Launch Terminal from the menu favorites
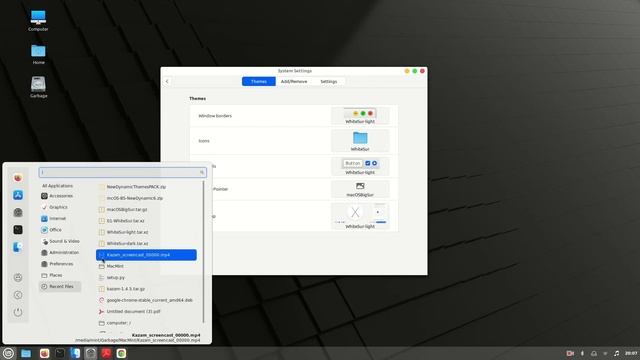Image resolution: width=640 pixels, height=360 pixels. pyautogui.click(x=18, y=230)
